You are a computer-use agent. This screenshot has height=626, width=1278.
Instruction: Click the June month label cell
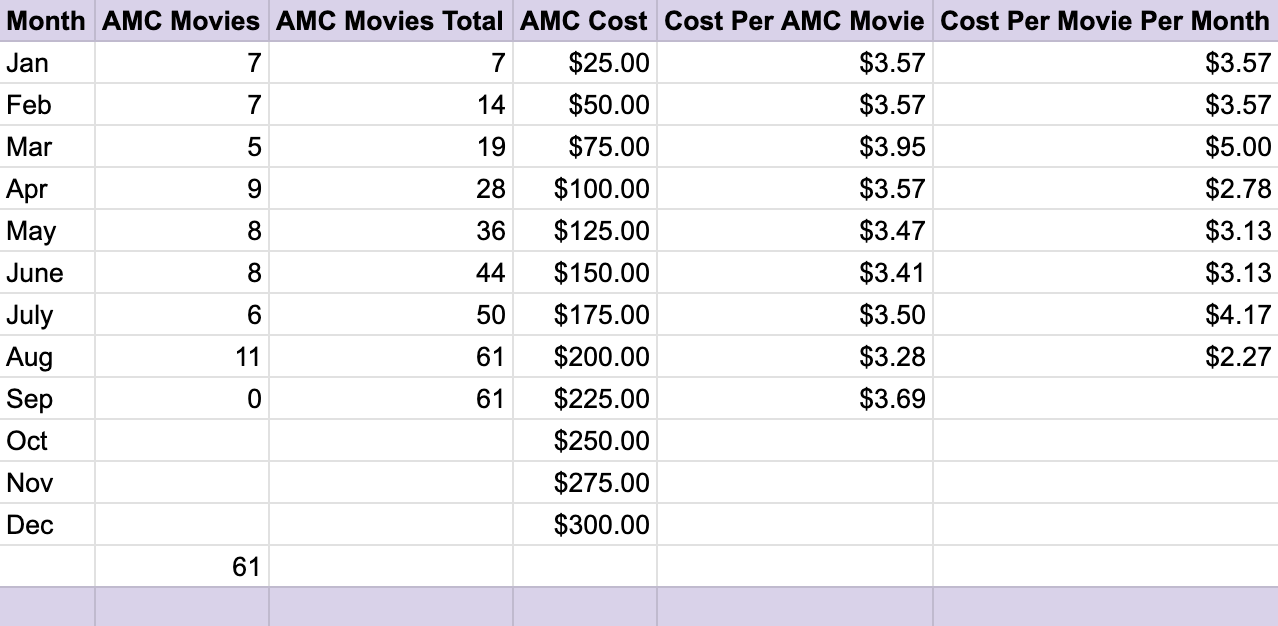47,273
